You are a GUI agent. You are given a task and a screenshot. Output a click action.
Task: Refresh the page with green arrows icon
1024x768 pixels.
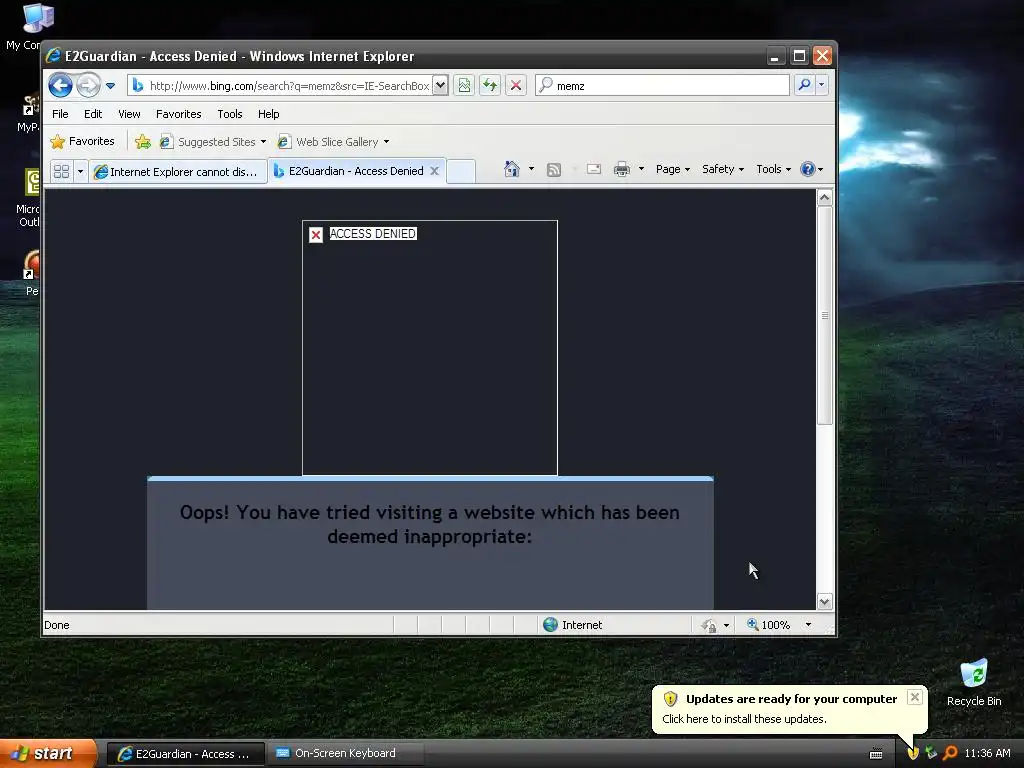point(490,86)
